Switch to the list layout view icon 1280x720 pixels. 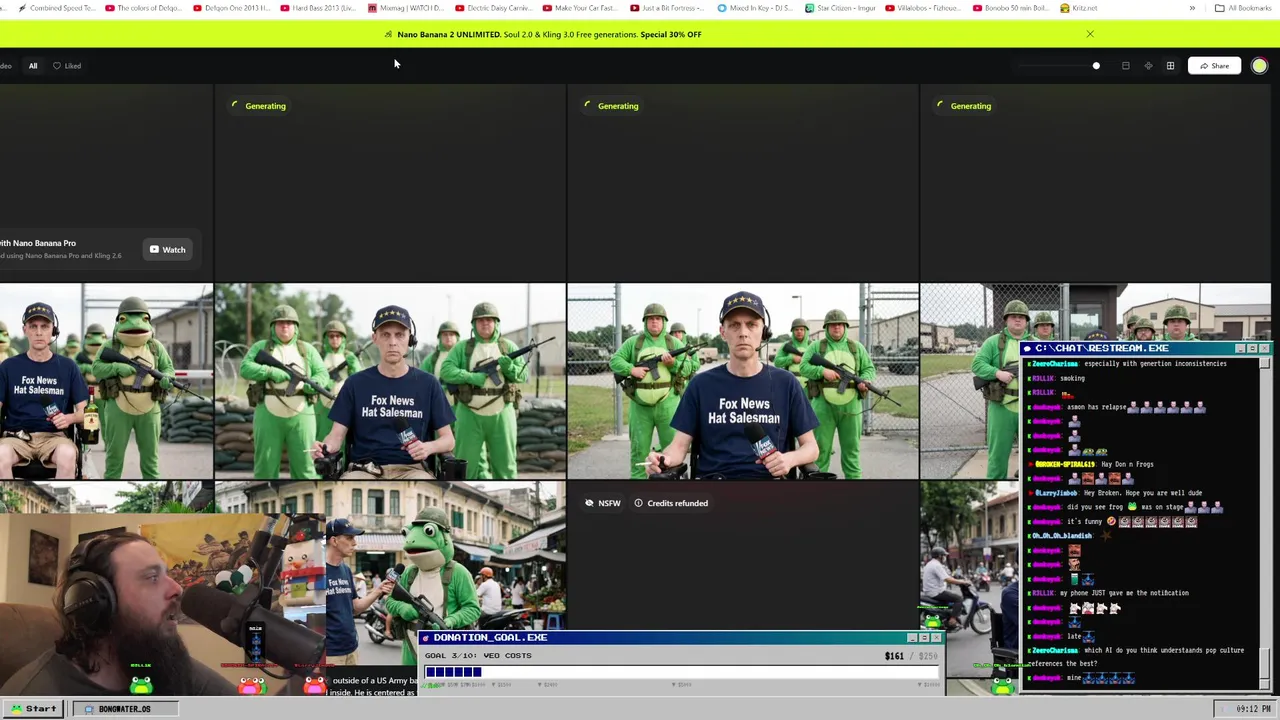[x=1125, y=66]
